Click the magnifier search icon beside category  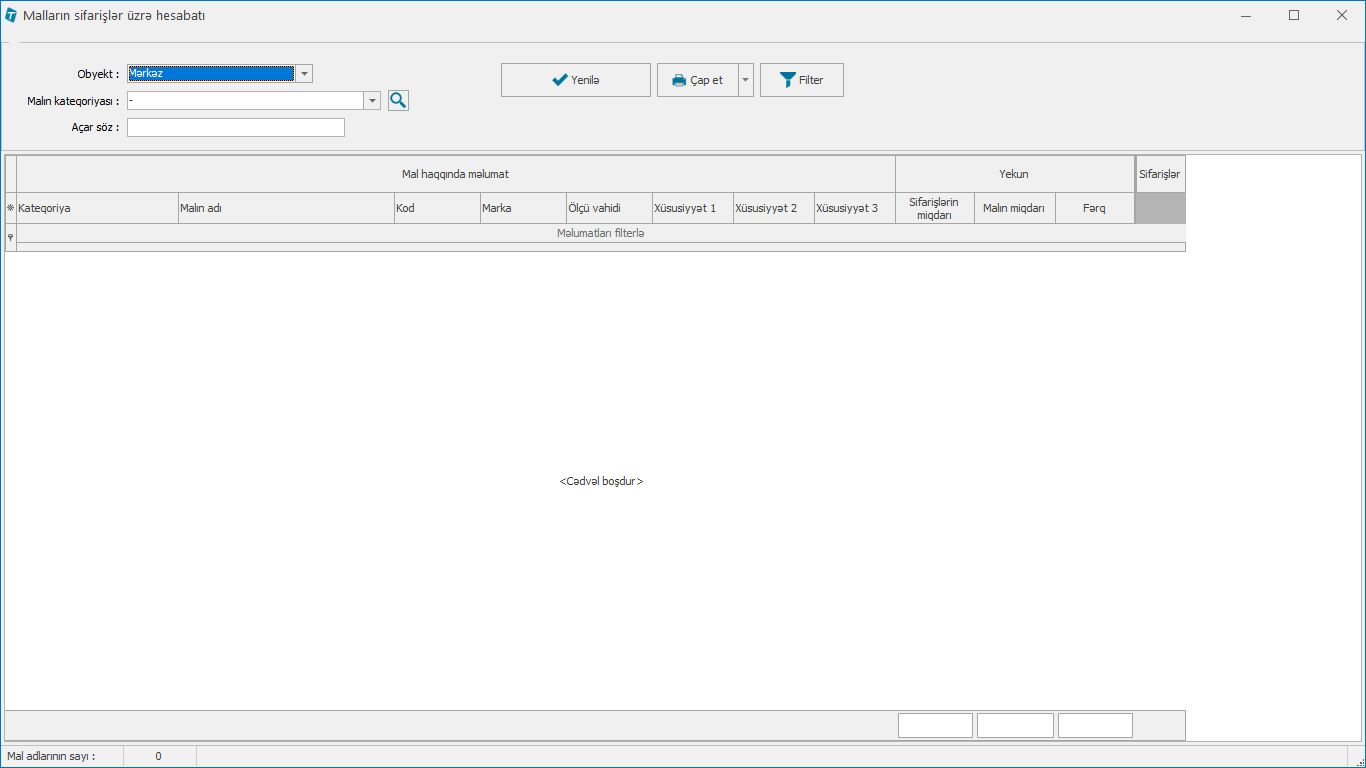398,100
